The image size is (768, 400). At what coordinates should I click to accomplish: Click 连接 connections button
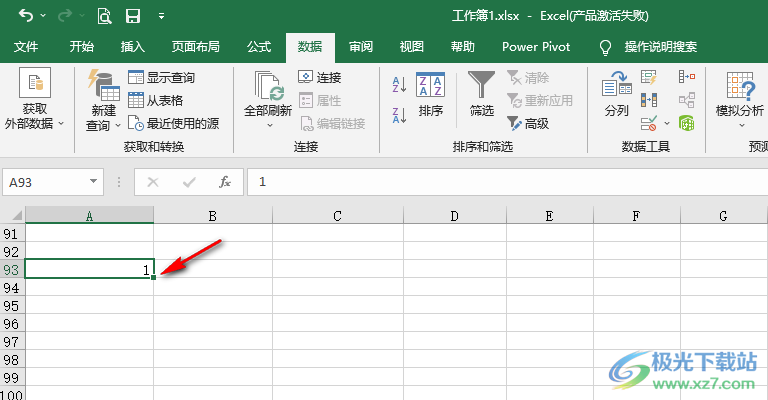[x=319, y=77]
